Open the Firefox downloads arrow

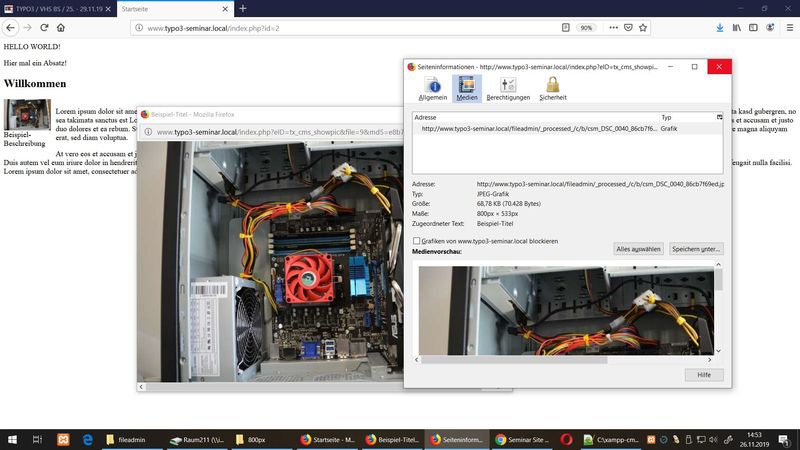720,28
